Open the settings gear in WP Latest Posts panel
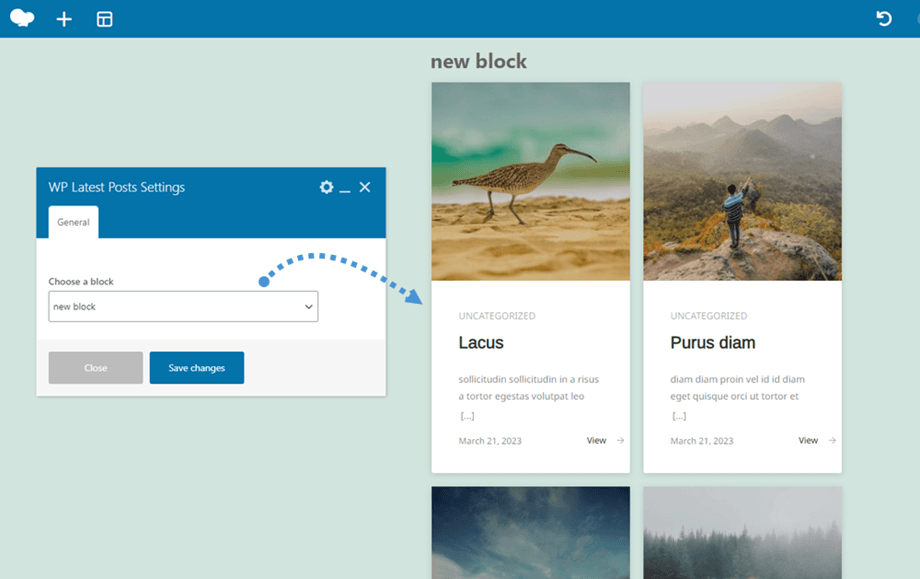 (x=326, y=187)
